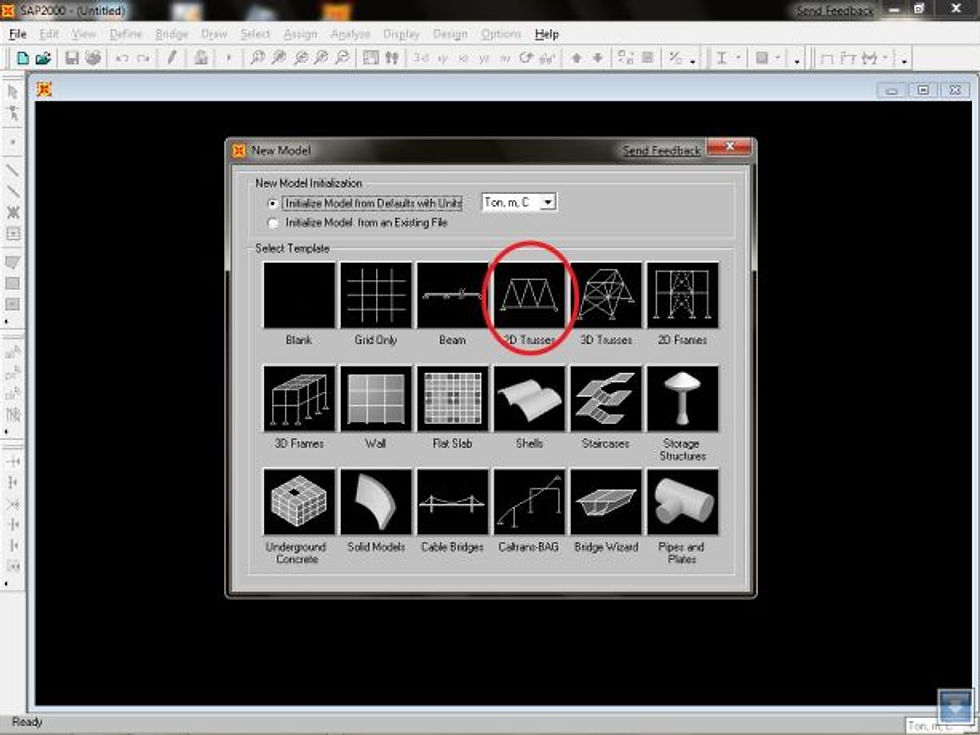The image size is (980, 735).
Task: Select the Staircases template
Action: tap(606, 399)
